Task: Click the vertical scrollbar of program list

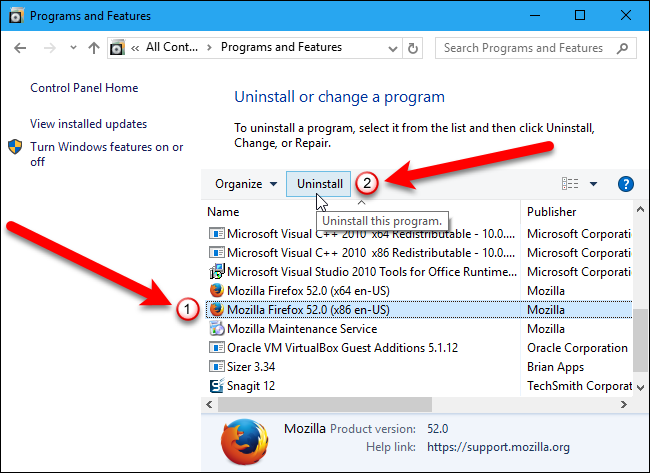Action: pyautogui.click(x=640, y=330)
